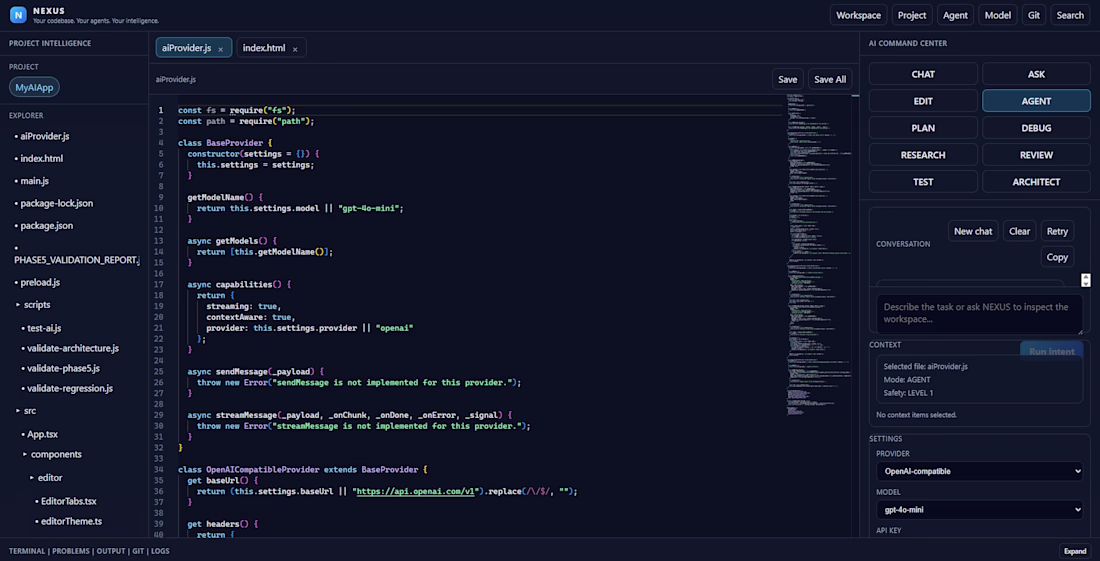Open validate-architecture.js file
Image resolution: width=1100 pixels, height=561 pixels.
click(73, 348)
